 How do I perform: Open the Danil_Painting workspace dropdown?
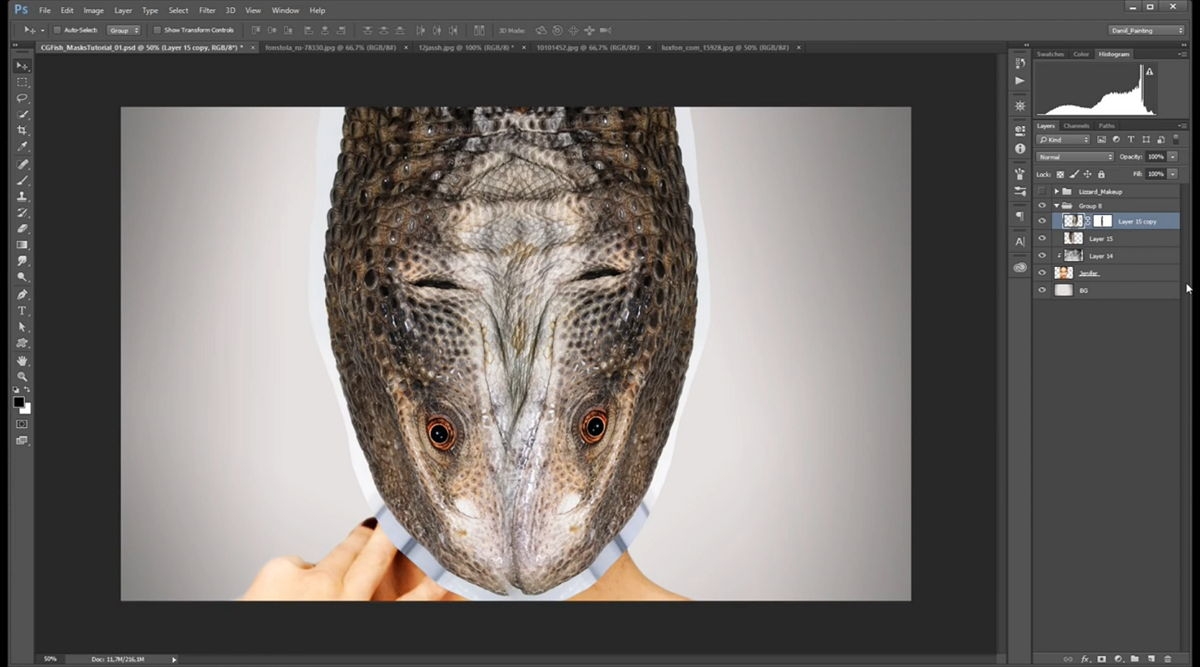click(x=1146, y=30)
